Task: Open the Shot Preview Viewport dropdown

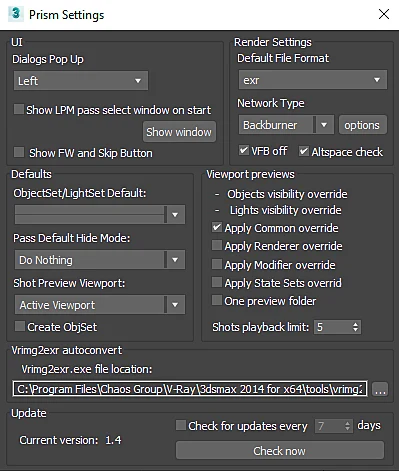Action: tap(100, 305)
